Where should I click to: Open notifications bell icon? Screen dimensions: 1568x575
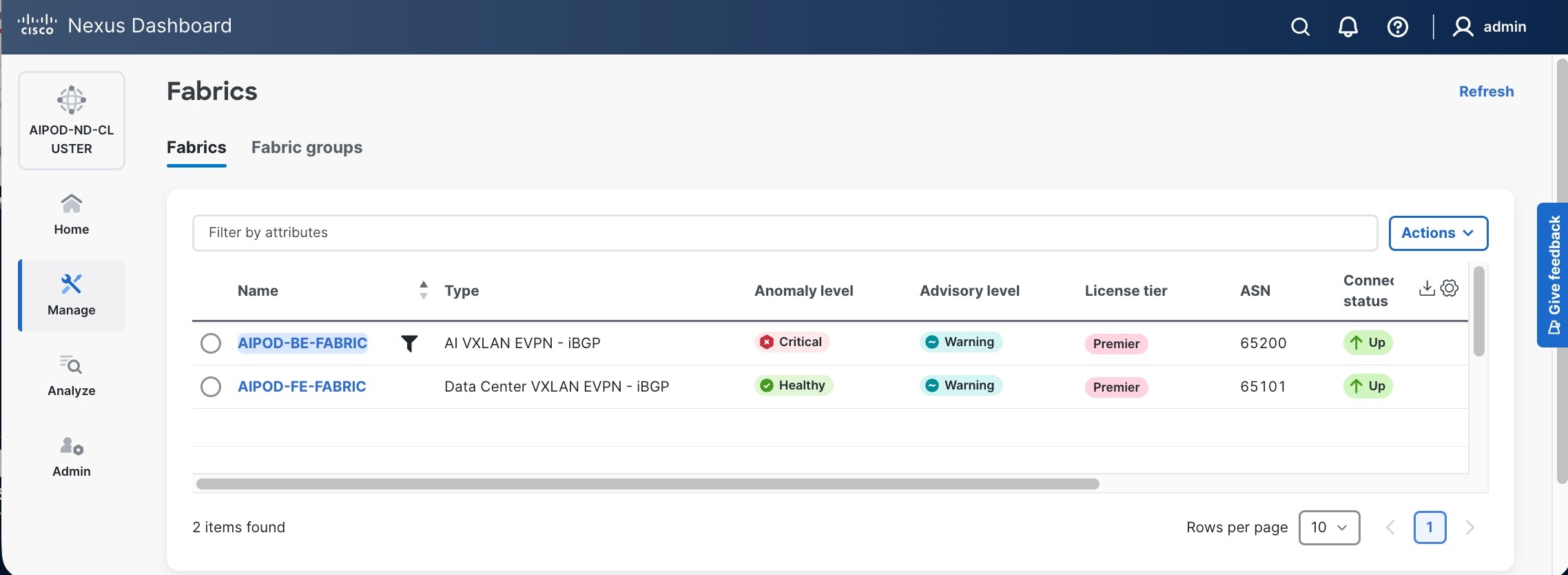click(1348, 27)
